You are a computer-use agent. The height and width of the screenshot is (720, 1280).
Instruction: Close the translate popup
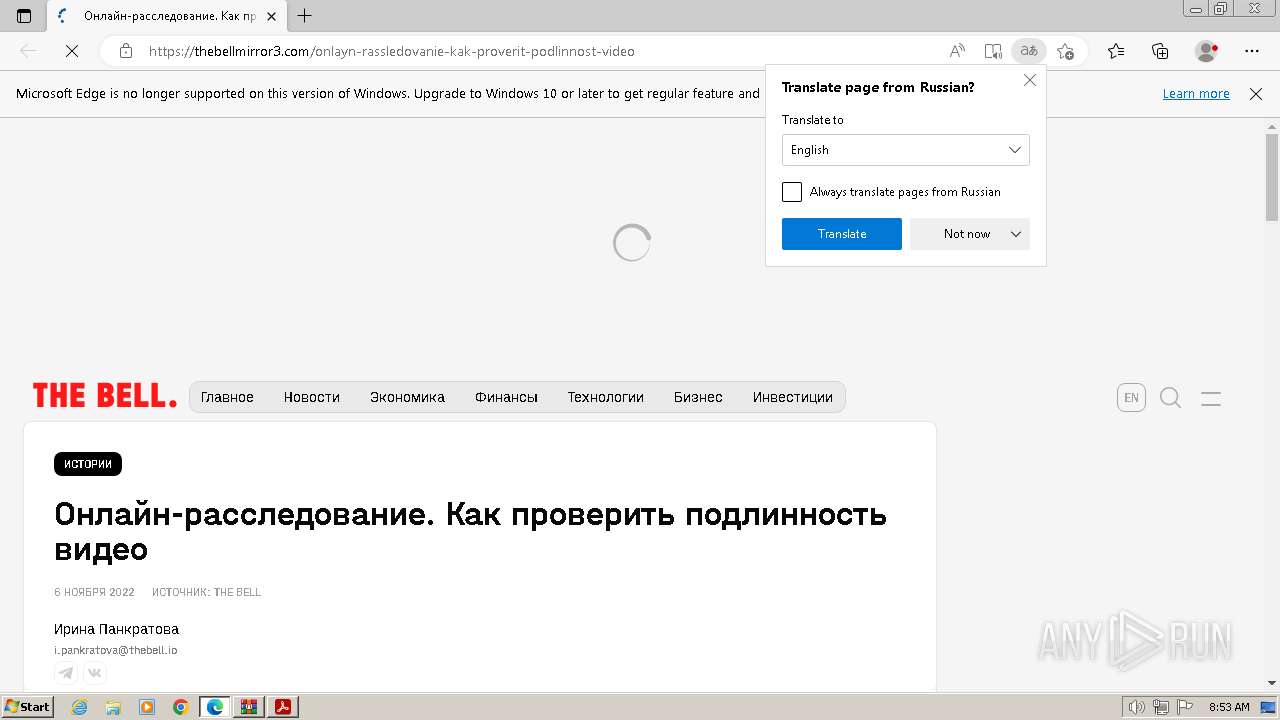tap(1030, 80)
